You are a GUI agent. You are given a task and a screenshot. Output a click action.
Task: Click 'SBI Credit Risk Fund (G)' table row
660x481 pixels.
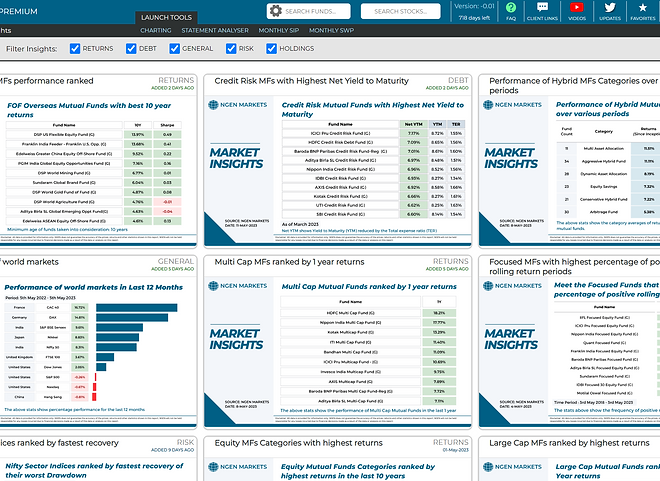tap(373, 214)
